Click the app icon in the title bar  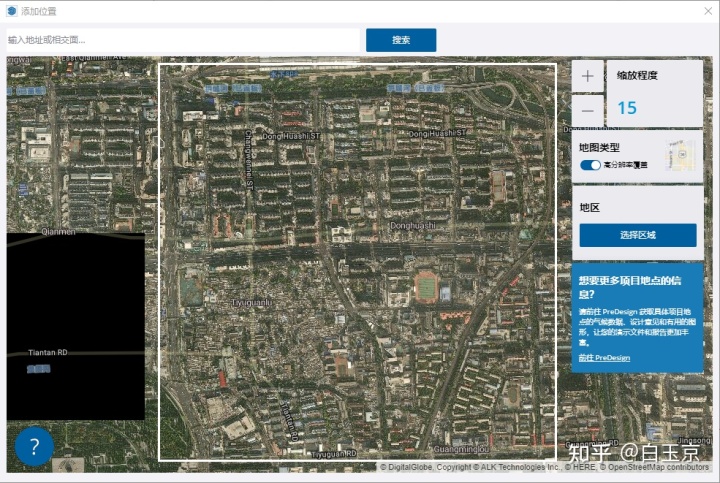[x=11, y=11]
